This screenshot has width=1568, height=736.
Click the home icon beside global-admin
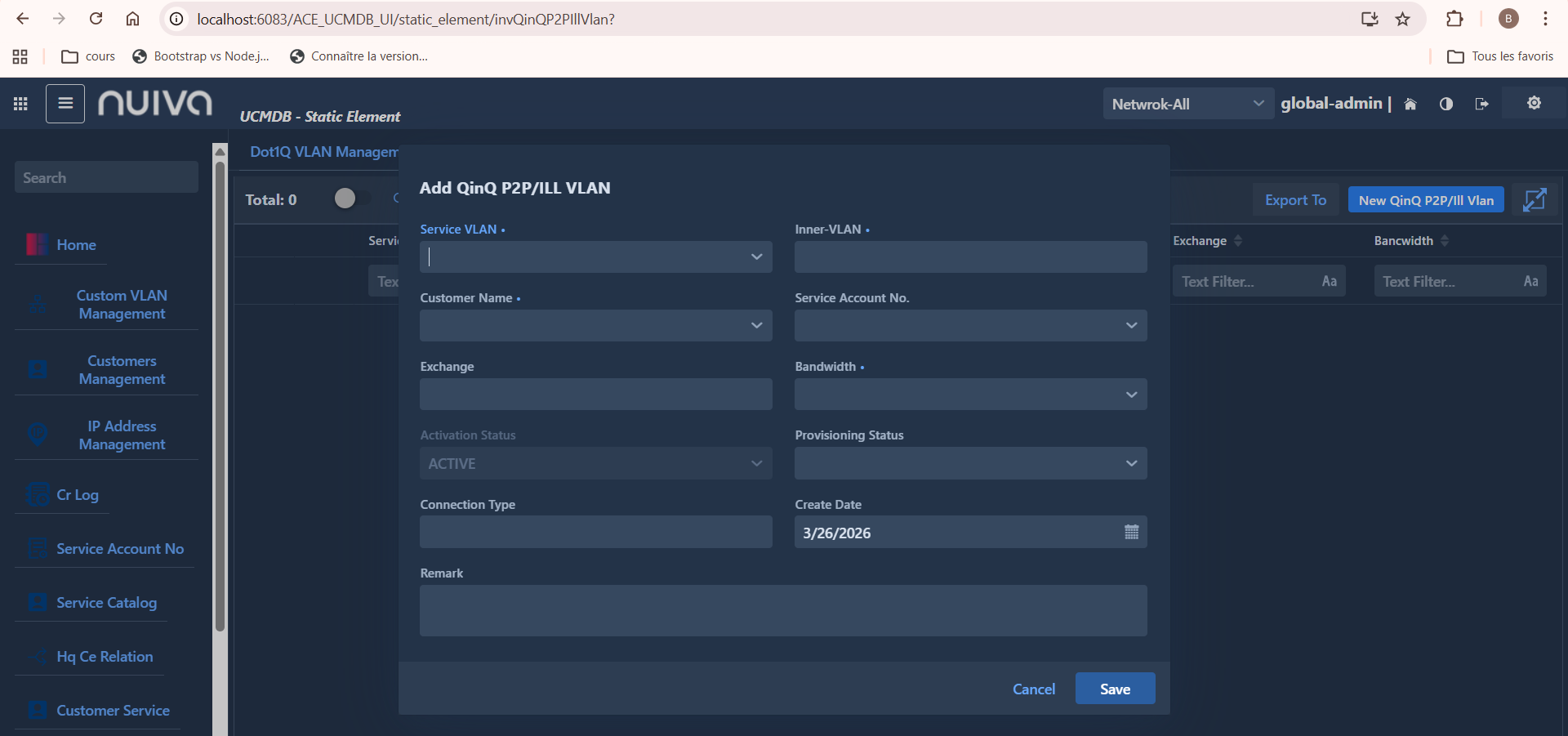(1410, 104)
